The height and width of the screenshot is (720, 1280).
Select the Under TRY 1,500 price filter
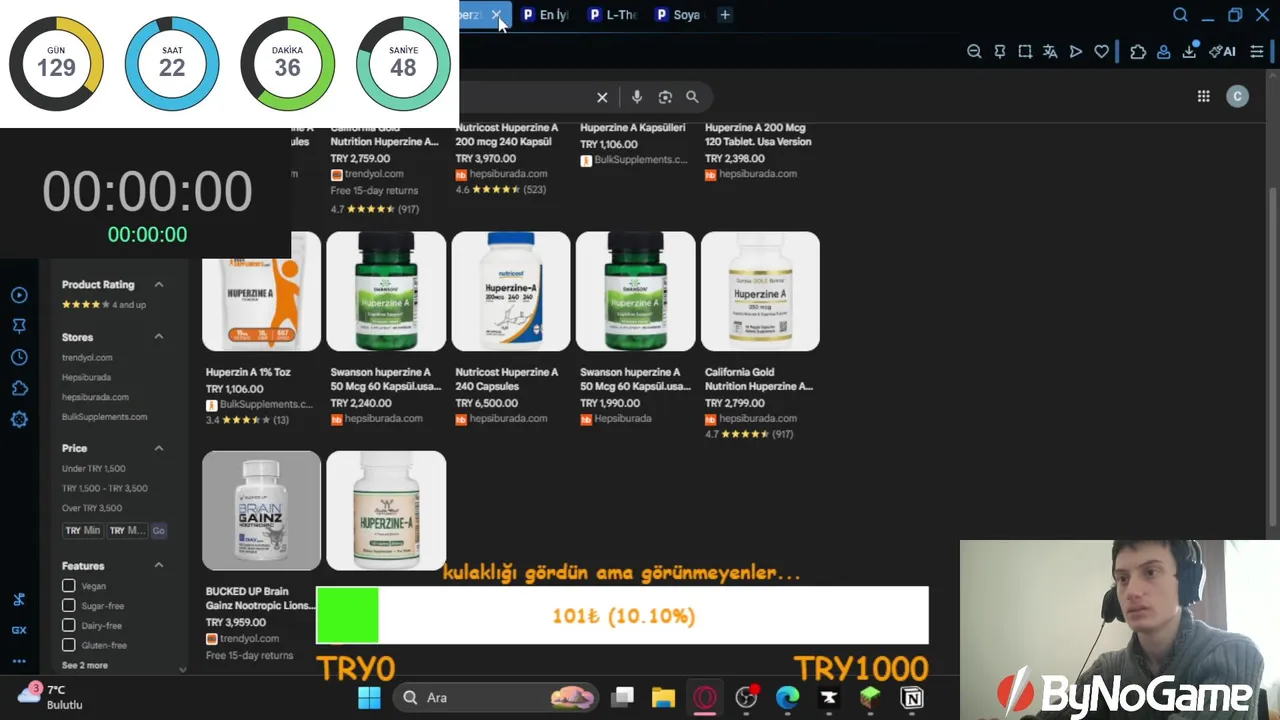click(x=94, y=468)
